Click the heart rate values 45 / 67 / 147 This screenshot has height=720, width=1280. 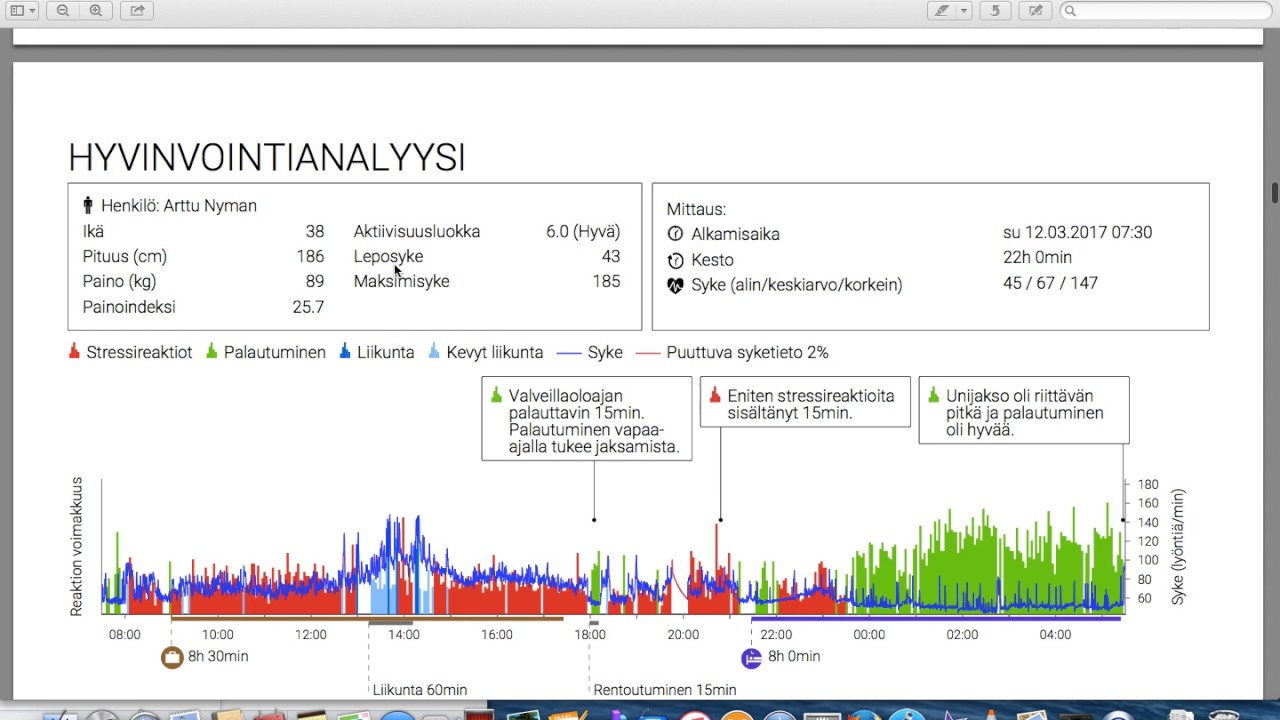[1050, 283]
